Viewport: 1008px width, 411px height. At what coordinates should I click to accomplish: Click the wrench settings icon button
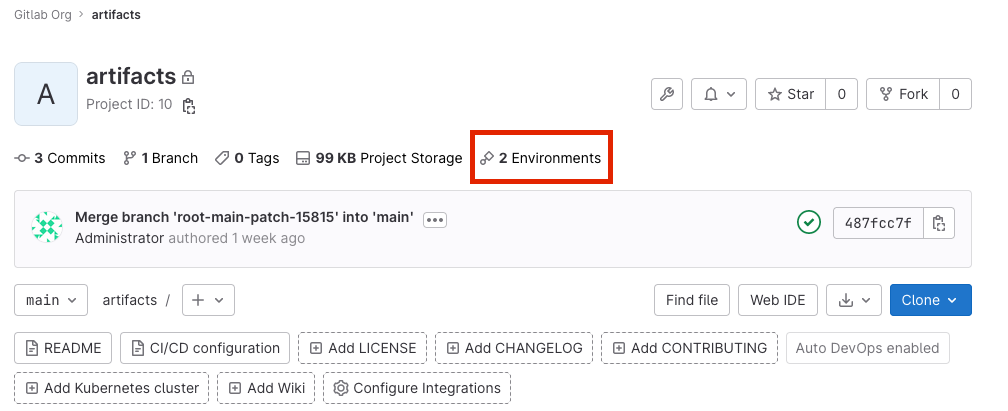[x=667, y=94]
